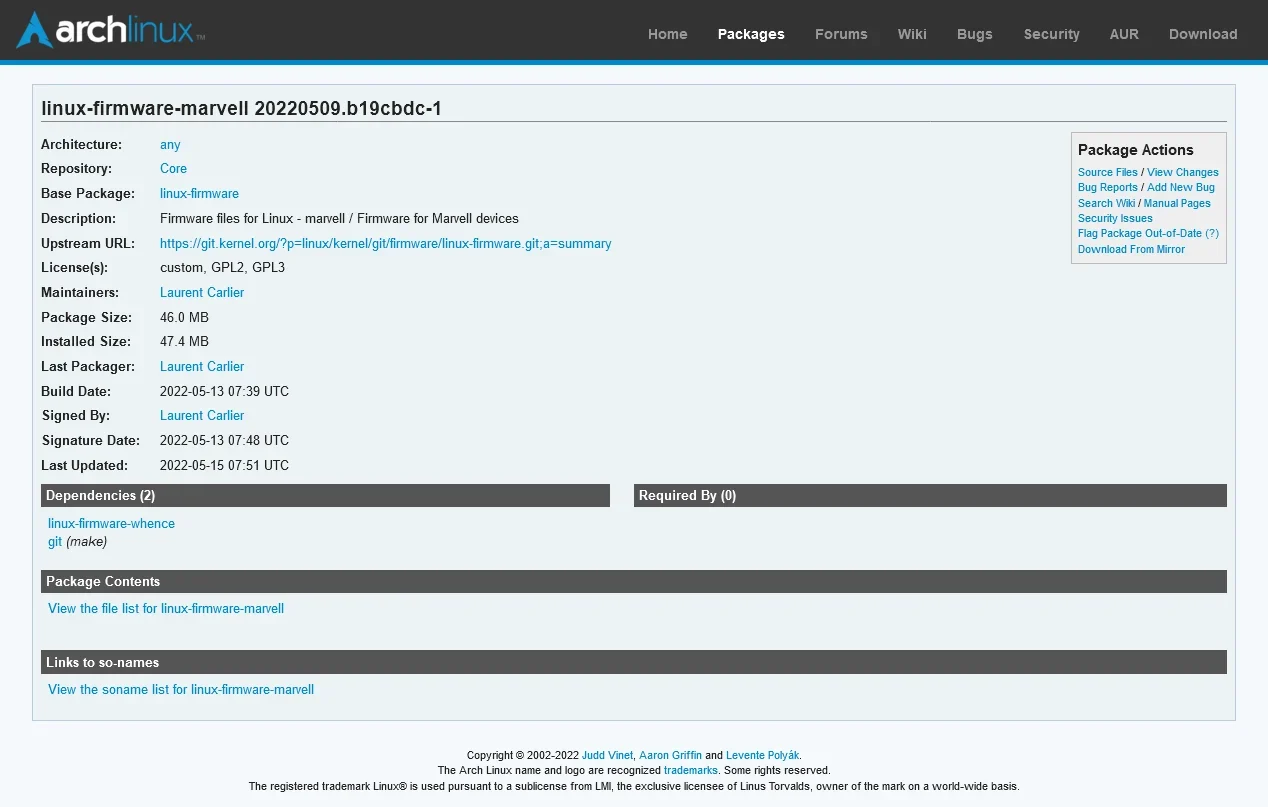Click the installed size value 47.4 MB
Image resolution: width=1268 pixels, height=807 pixels.
[184, 342]
